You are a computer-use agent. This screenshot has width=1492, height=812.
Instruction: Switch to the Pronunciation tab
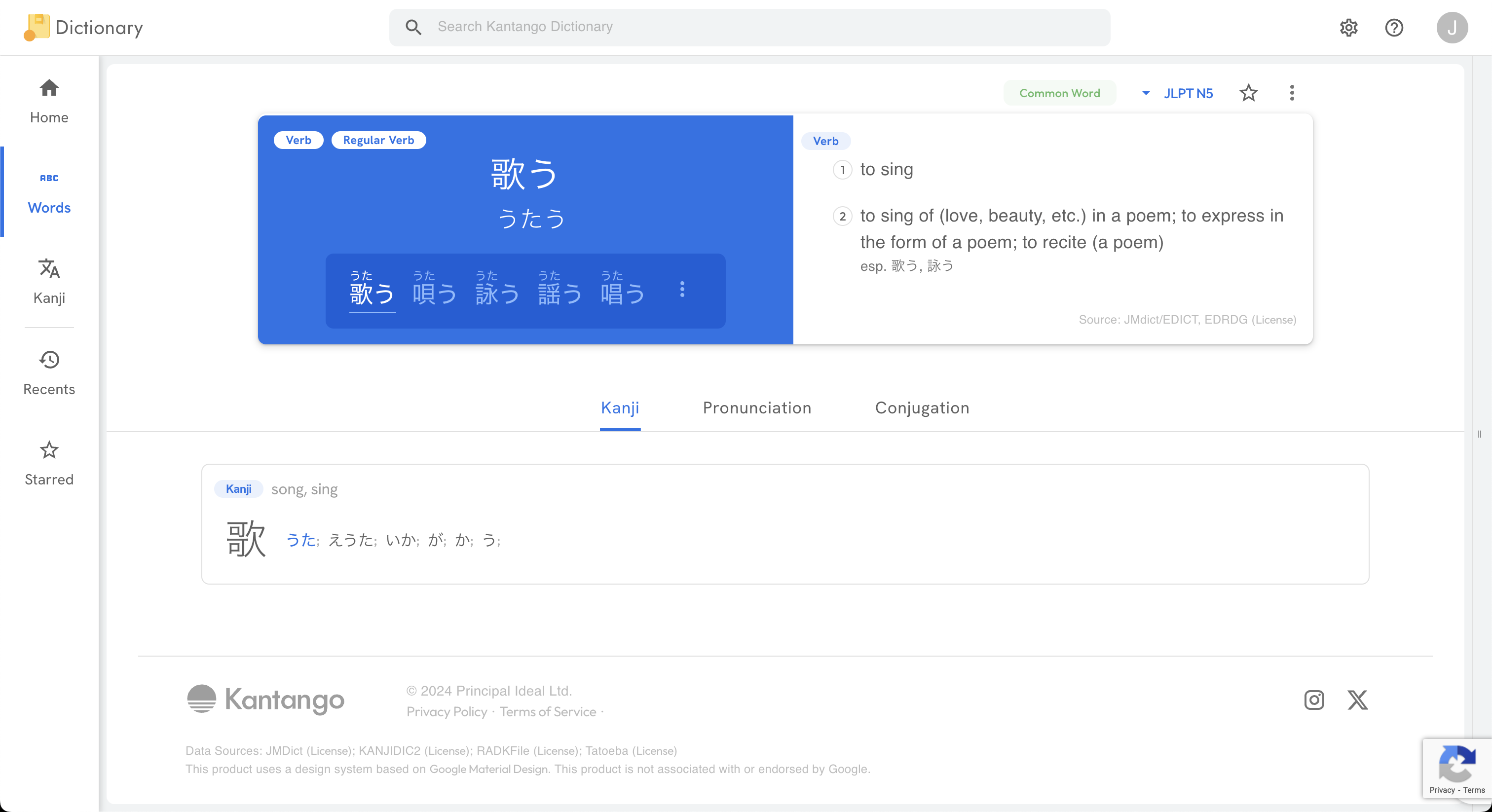[x=756, y=408]
